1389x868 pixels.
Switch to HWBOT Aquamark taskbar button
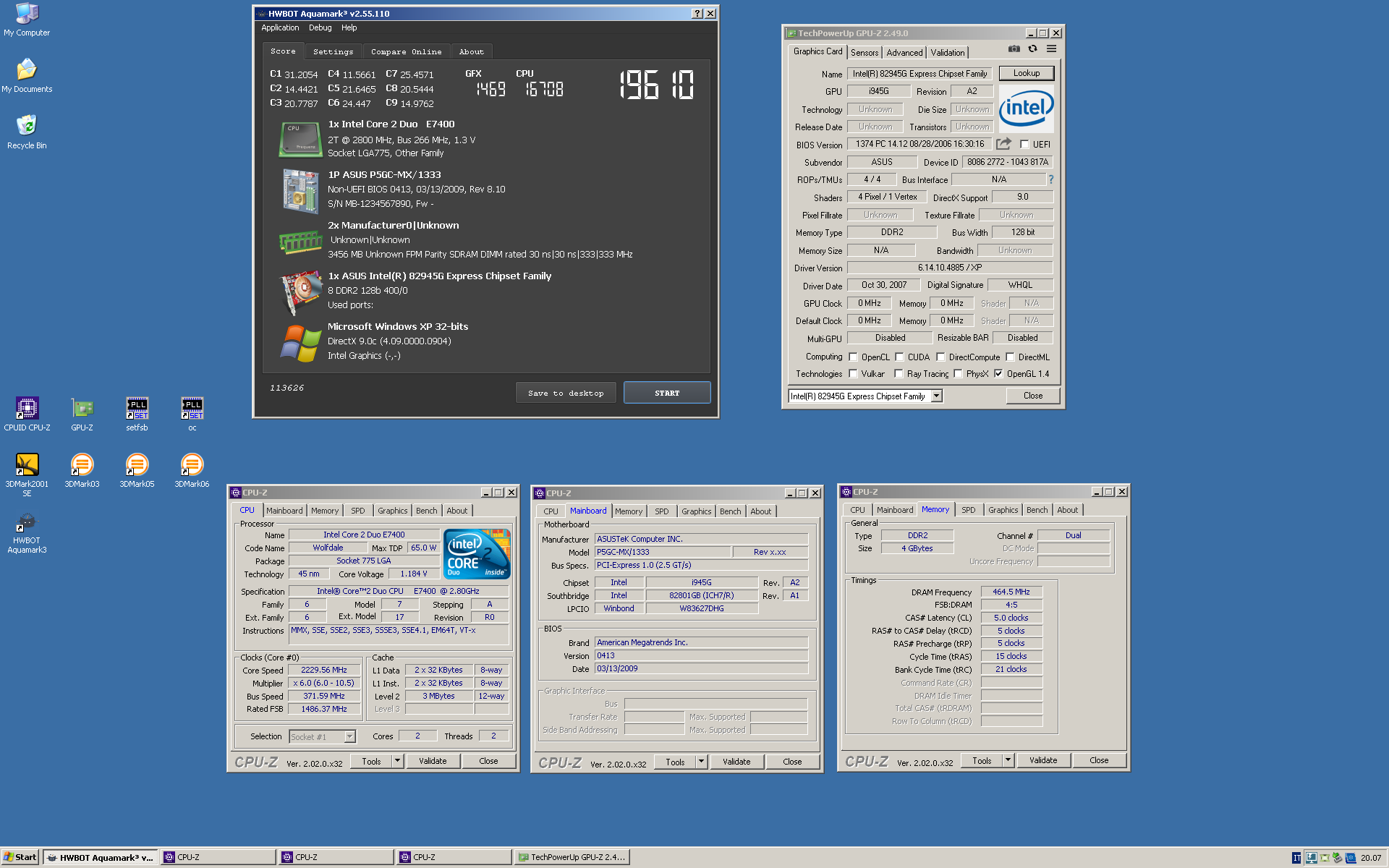point(101,857)
